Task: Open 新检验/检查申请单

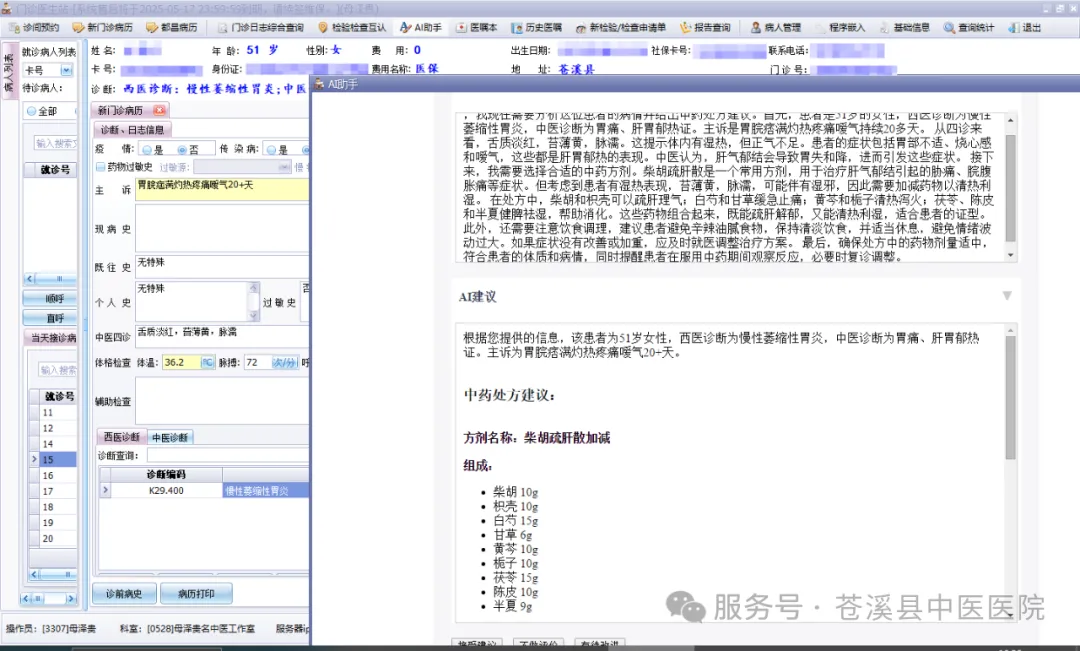Action: [x=621, y=28]
